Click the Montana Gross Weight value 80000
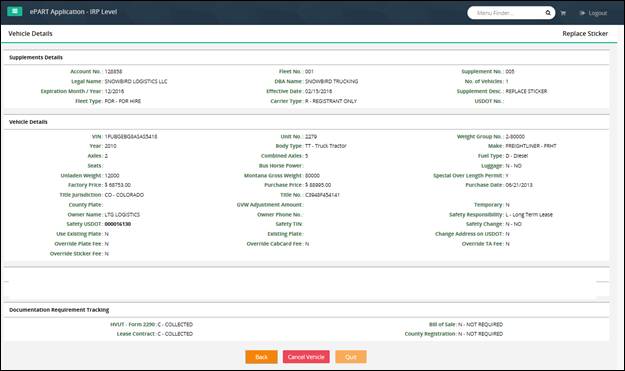The width and height of the screenshot is (625, 371). point(312,175)
